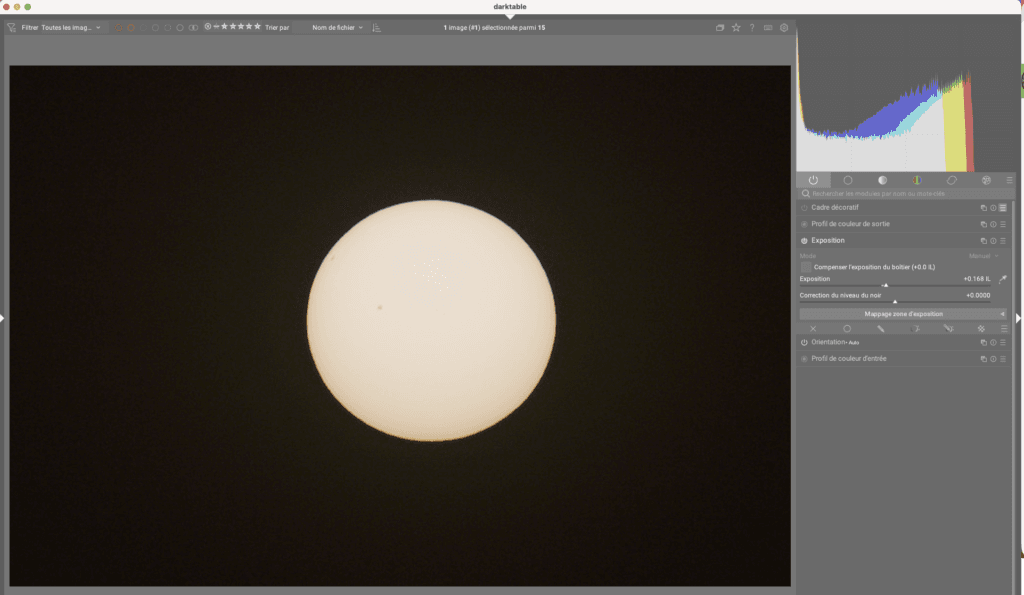Switch to the effects modules tab
The height and width of the screenshot is (595, 1024).
coord(986,180)
